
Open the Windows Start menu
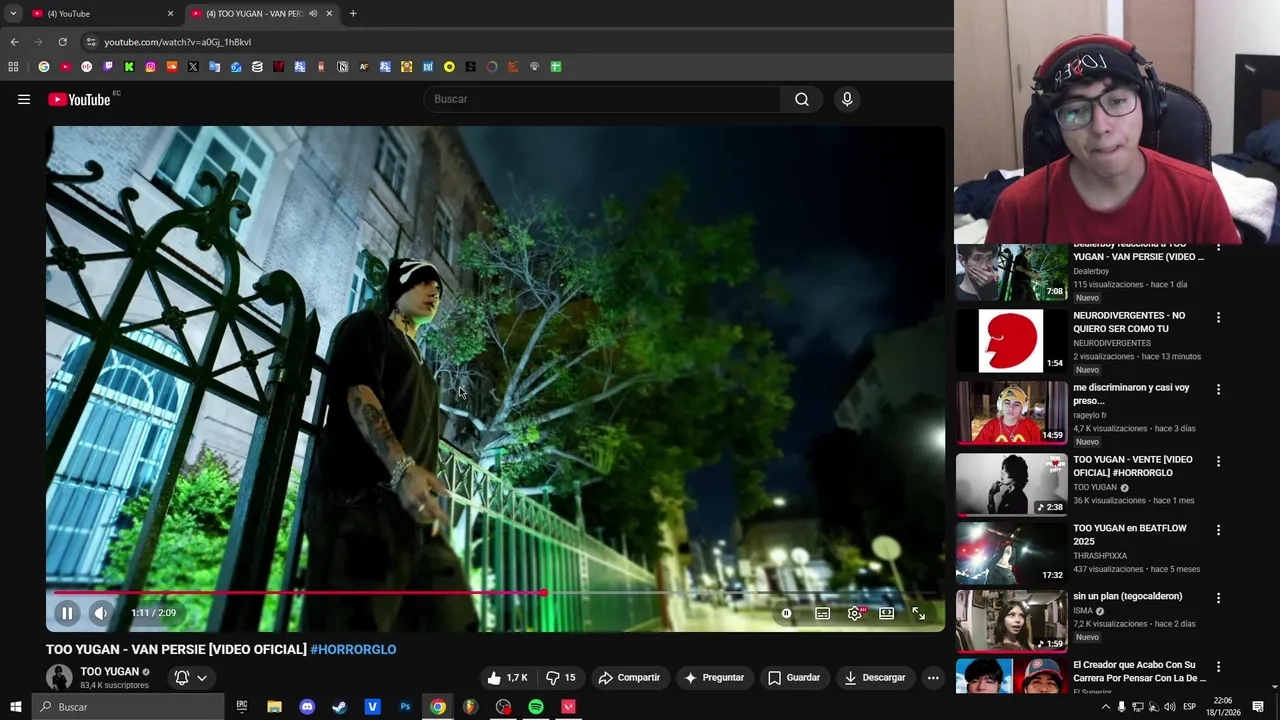(x=15, y=707)
